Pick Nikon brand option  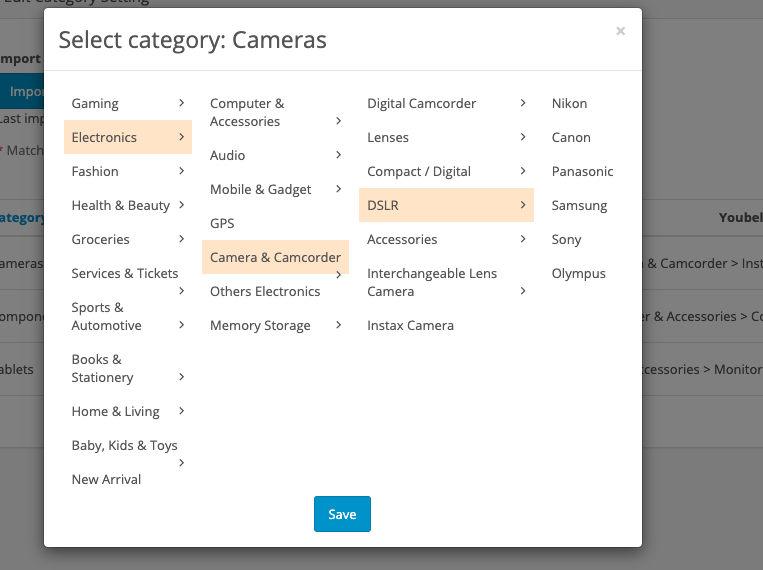(x=569, y=103)
